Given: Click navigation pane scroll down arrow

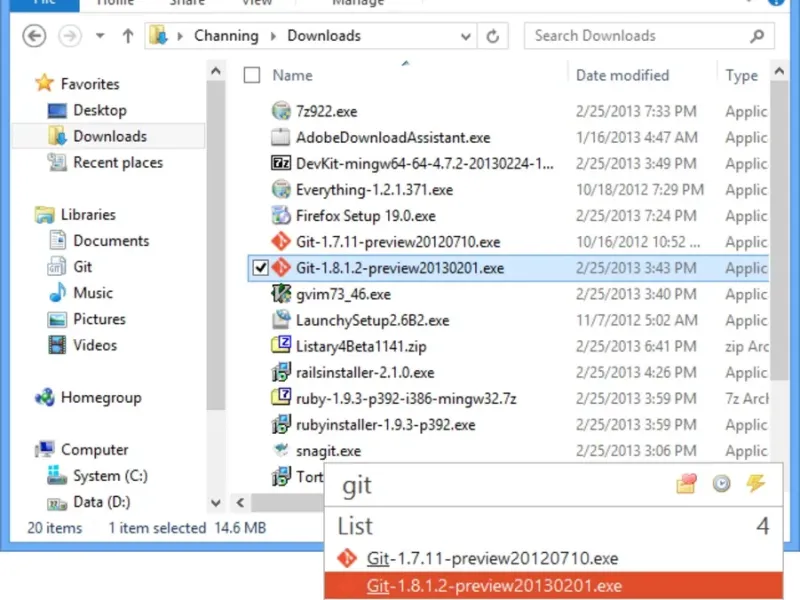Looking at the screenshot, I should click(x=216, y=503).
